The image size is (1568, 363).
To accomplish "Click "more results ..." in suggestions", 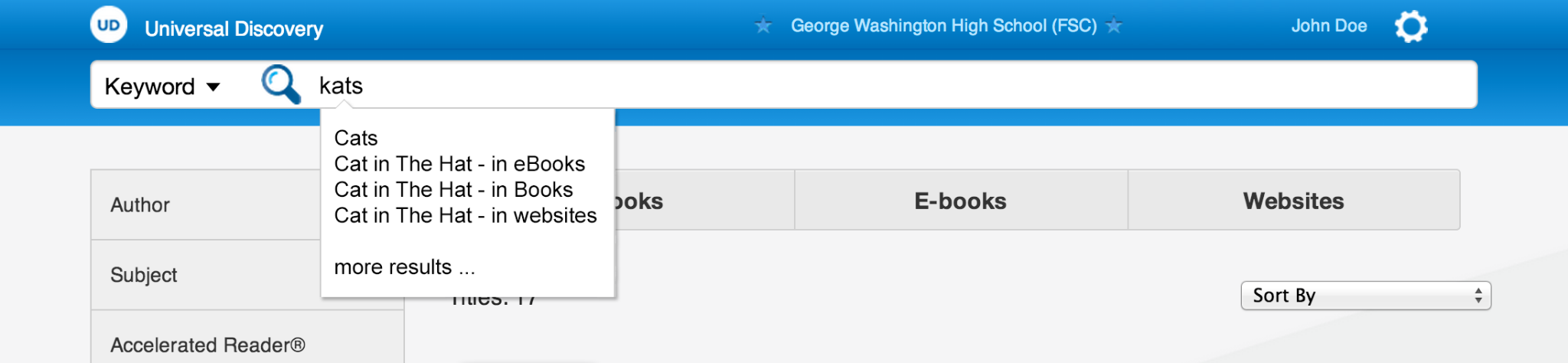I will coord(405,267).
